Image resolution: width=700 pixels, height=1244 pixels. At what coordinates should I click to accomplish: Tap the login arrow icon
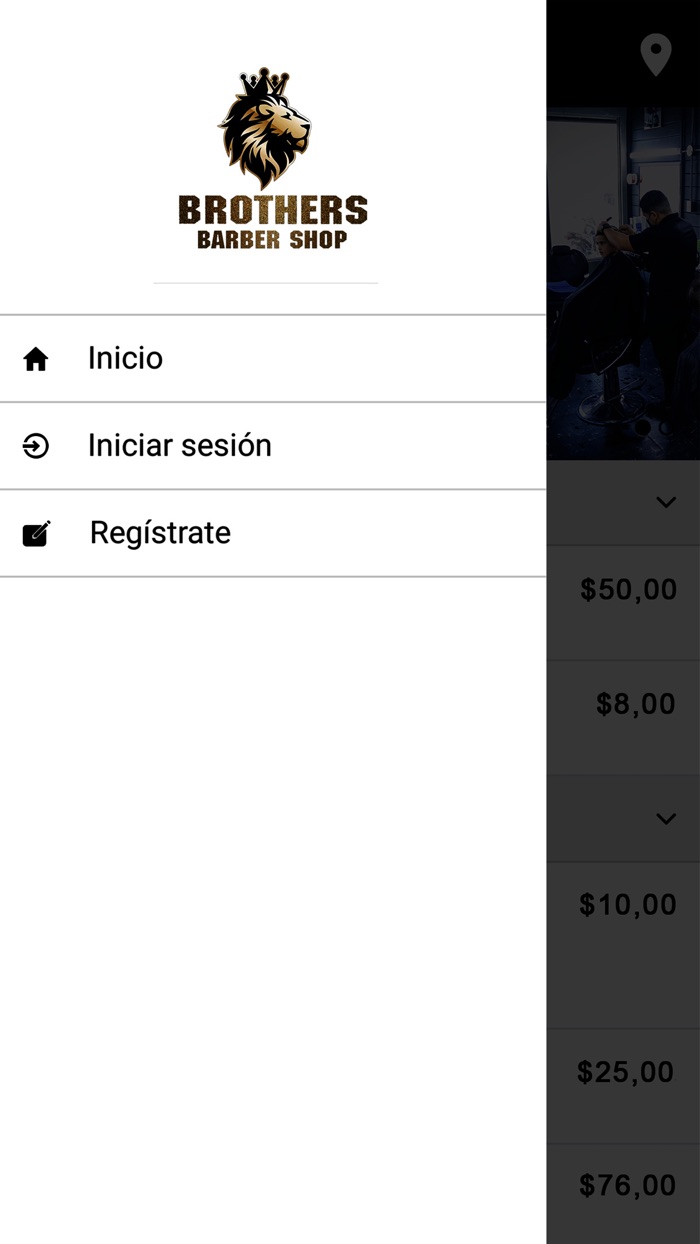coord(36,446)
